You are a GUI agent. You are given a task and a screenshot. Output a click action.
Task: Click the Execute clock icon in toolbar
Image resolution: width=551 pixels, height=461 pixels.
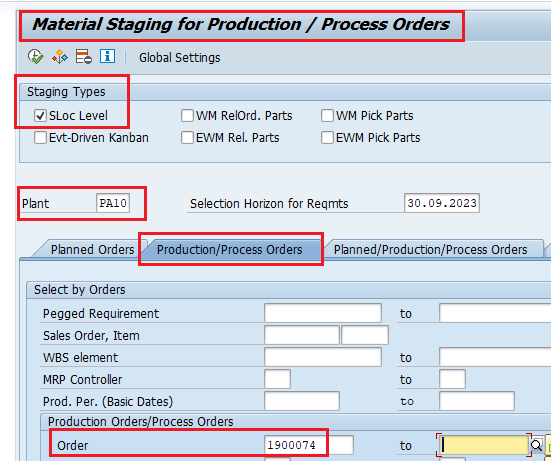point(35,56)
